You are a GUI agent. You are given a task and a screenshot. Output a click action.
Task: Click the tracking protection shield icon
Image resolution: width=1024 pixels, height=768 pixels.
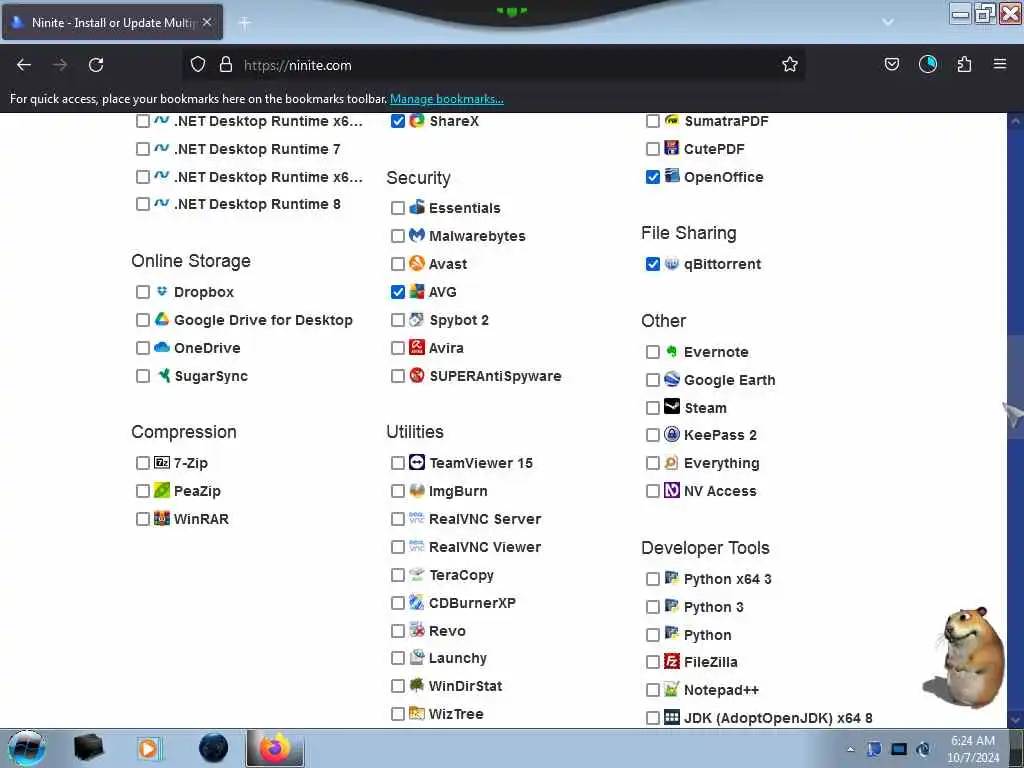point(198,64)
